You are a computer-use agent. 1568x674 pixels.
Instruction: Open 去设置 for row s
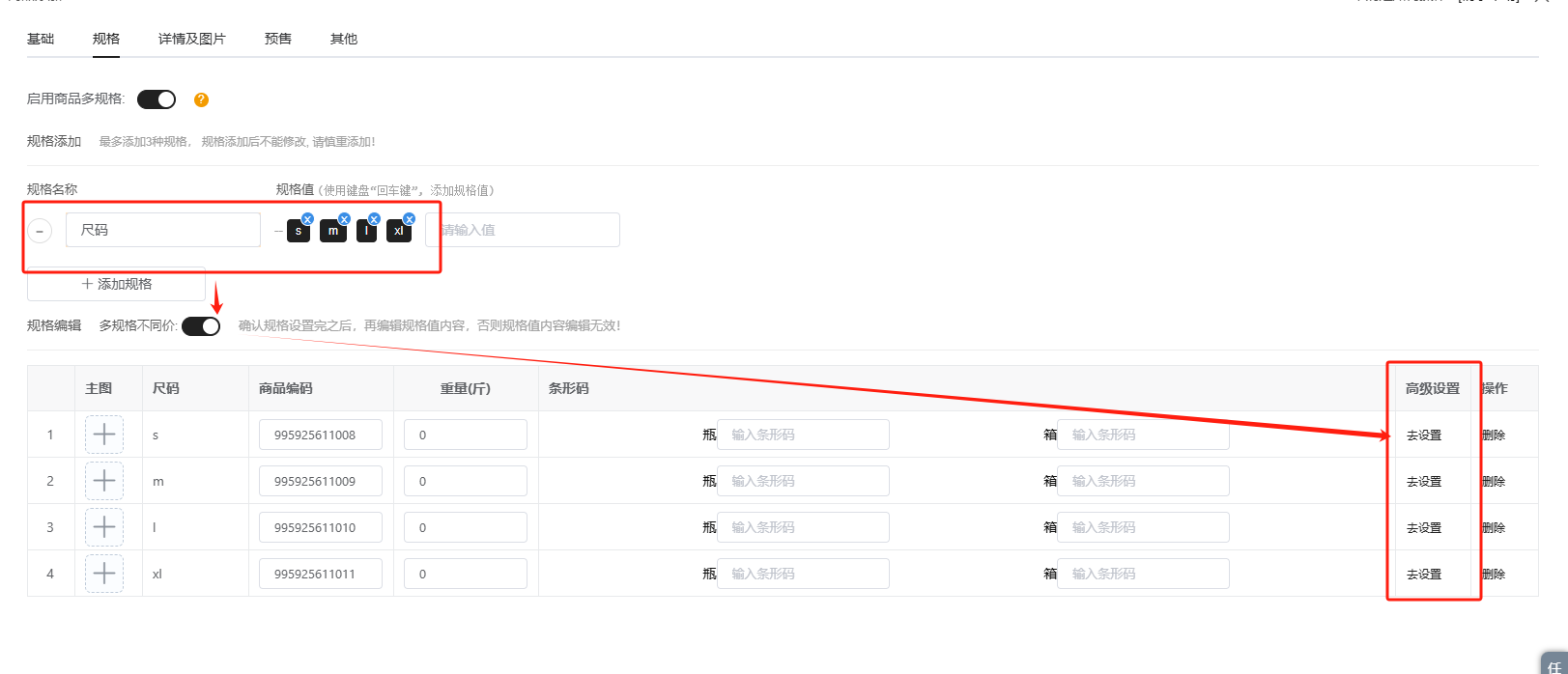[x=1424, y=435]
